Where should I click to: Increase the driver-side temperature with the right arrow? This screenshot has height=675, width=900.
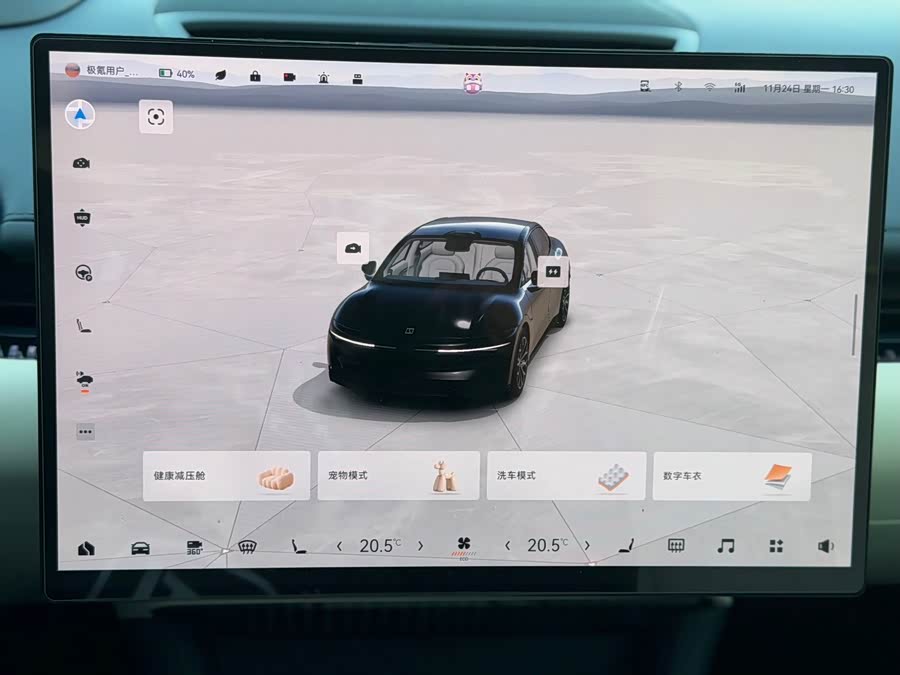click(x=420, y=546)
